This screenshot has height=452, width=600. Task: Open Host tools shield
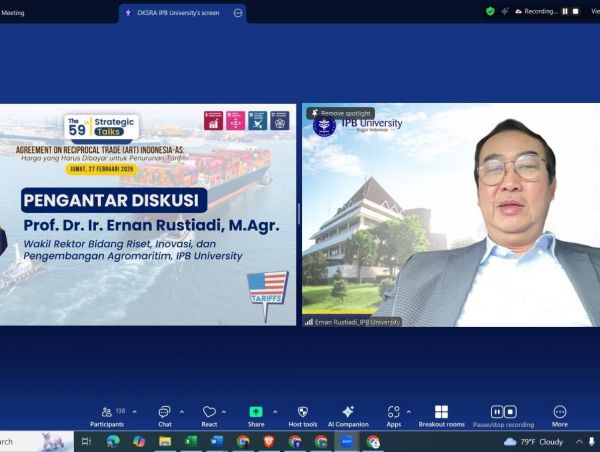(x=303, y=416)
